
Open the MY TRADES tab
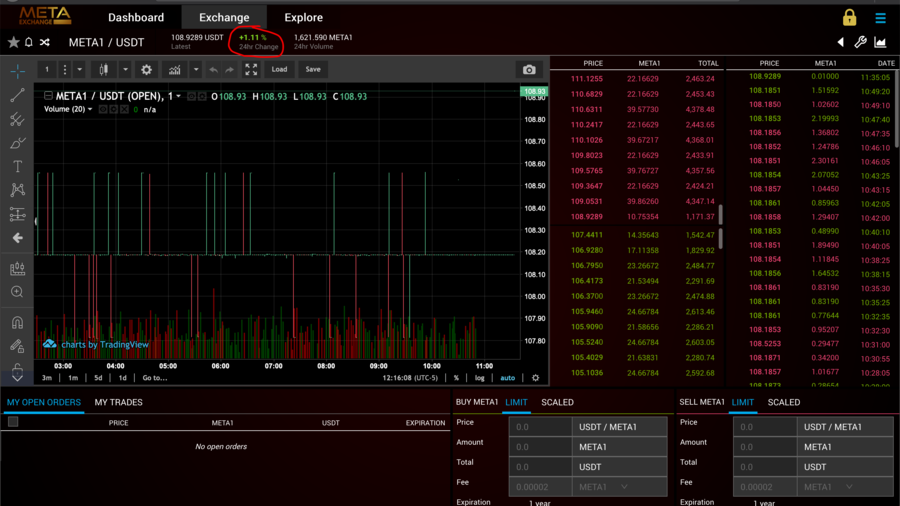click(118, 402)
